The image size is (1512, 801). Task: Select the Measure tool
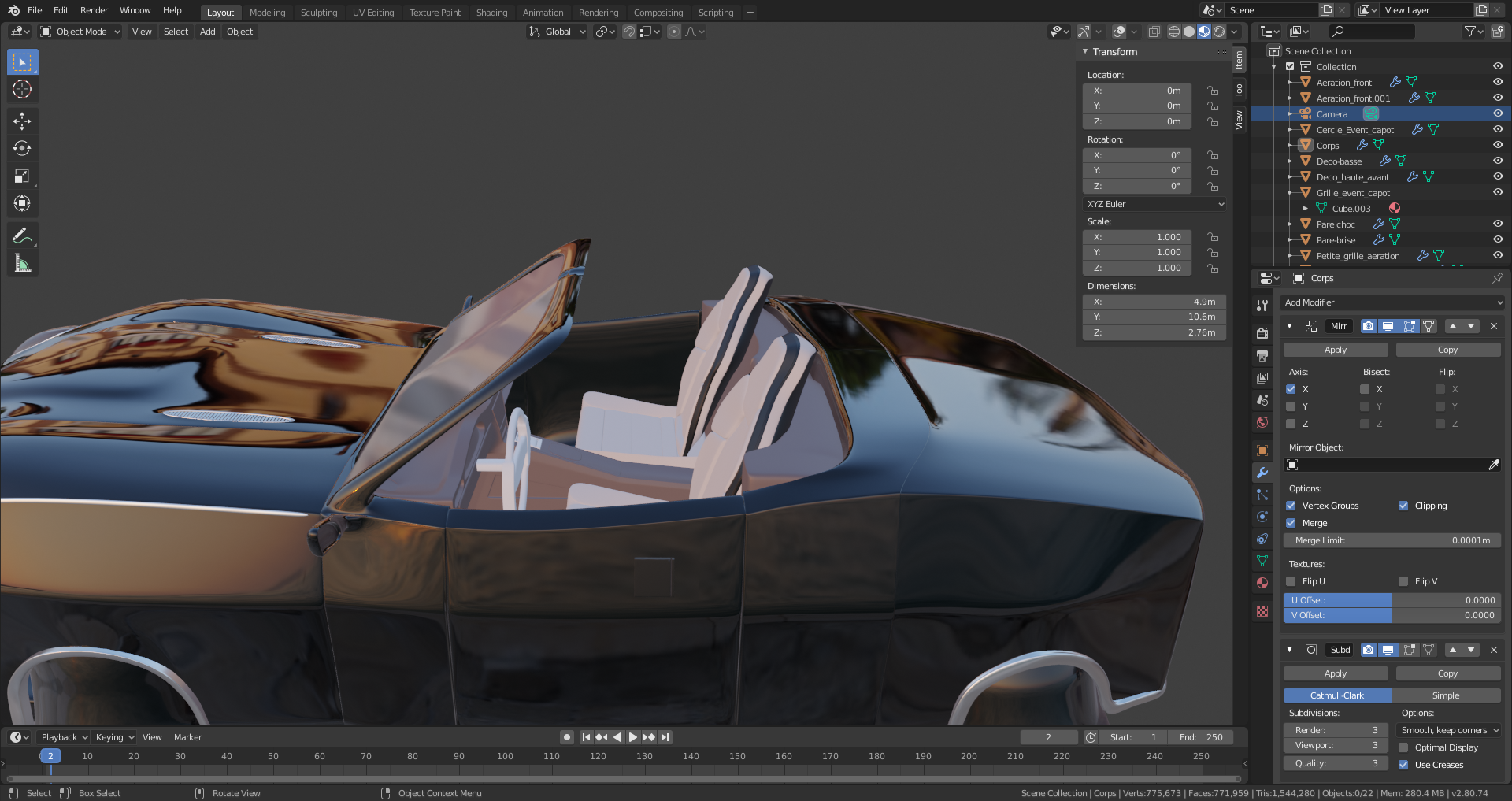(22, 264)
